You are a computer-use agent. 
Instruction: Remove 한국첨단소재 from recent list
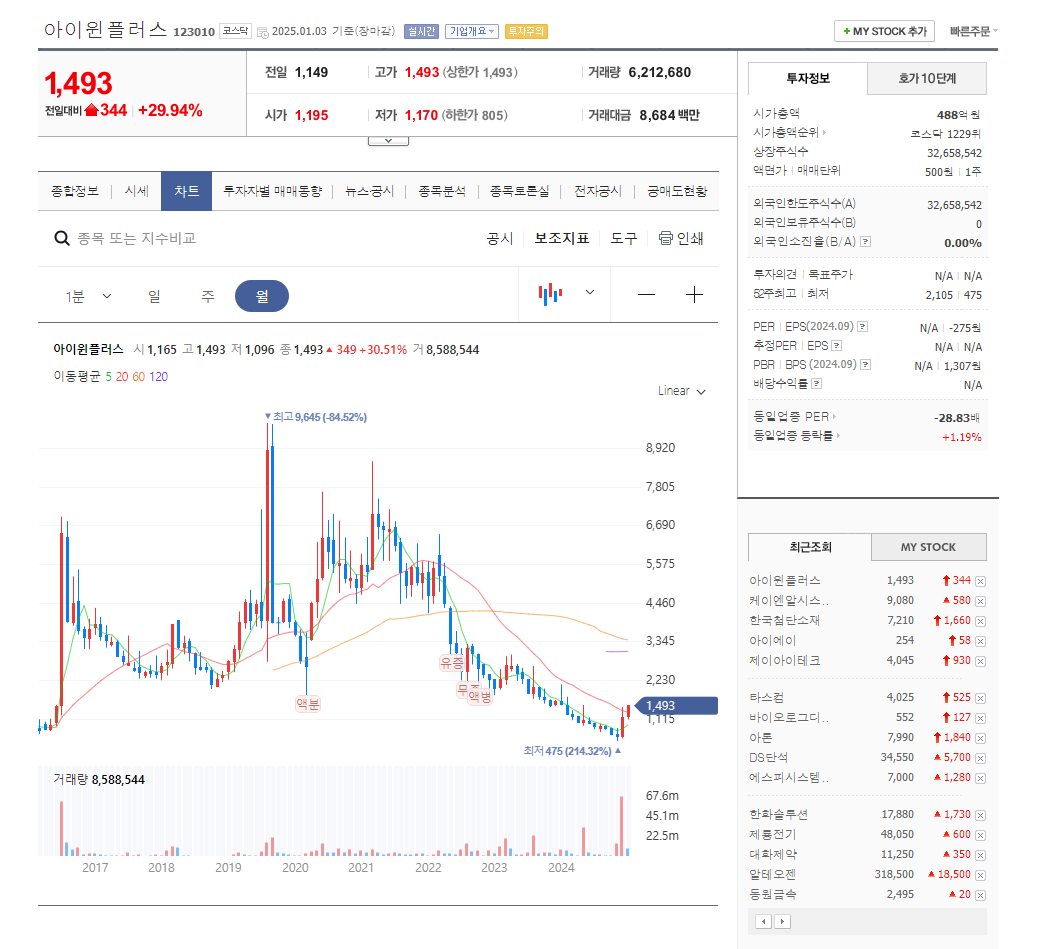click(980, 621)
